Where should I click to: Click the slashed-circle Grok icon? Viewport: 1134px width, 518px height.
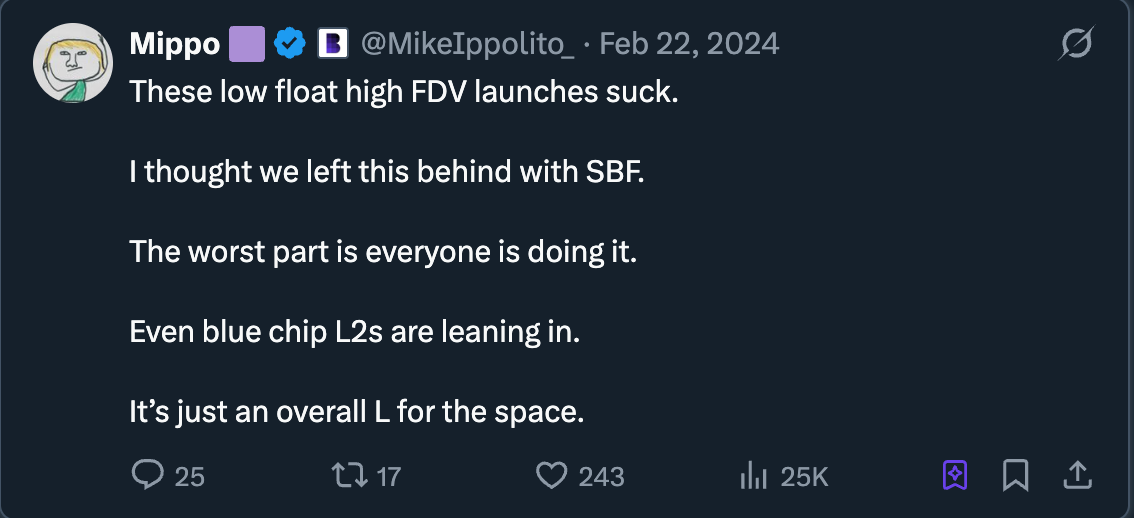(1076, 44)
